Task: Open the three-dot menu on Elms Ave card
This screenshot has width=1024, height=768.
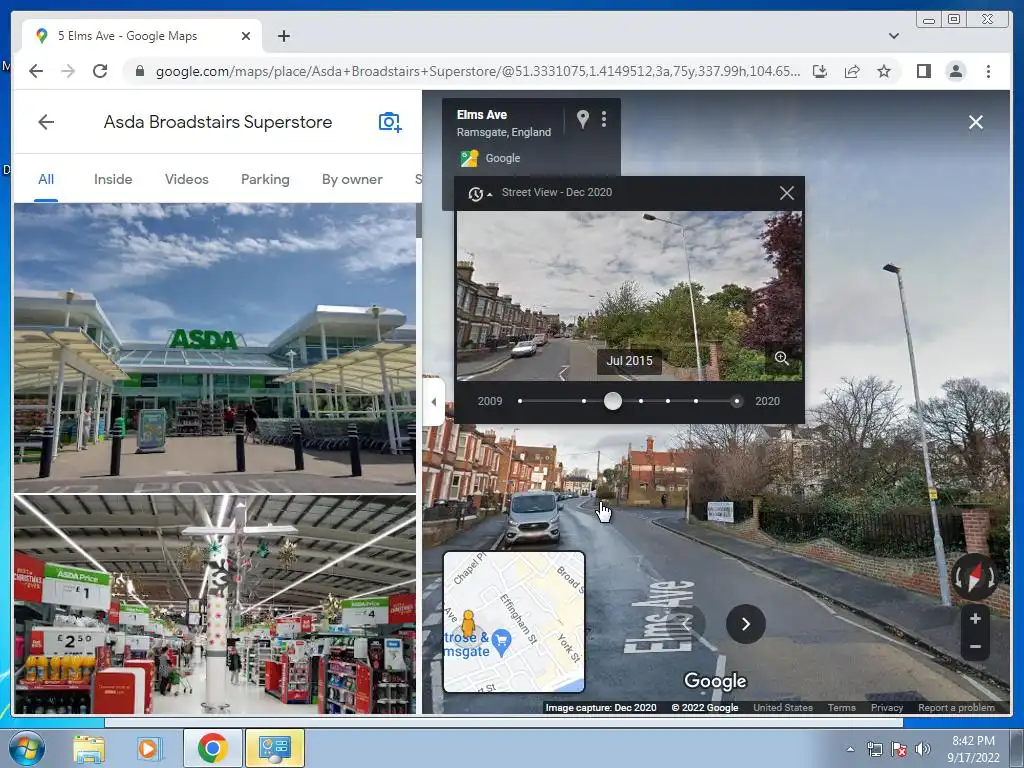Action: 604,119
